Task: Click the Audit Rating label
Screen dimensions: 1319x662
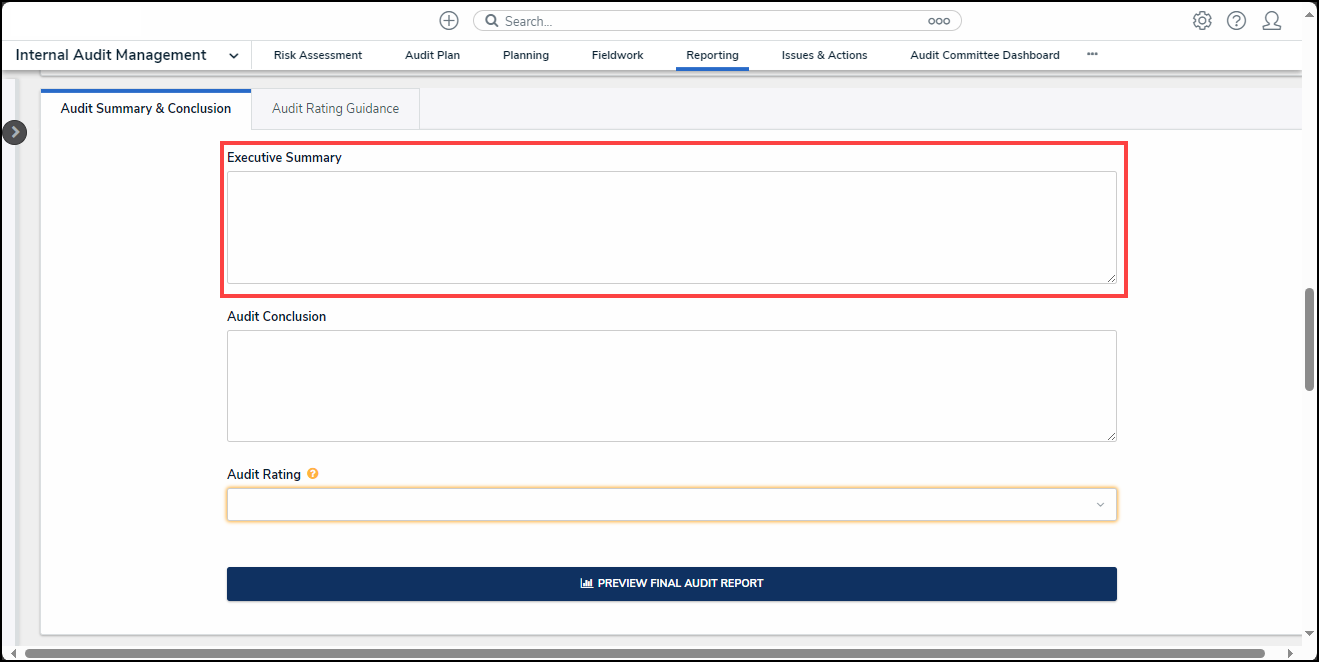Action: (x=264, y=474)
